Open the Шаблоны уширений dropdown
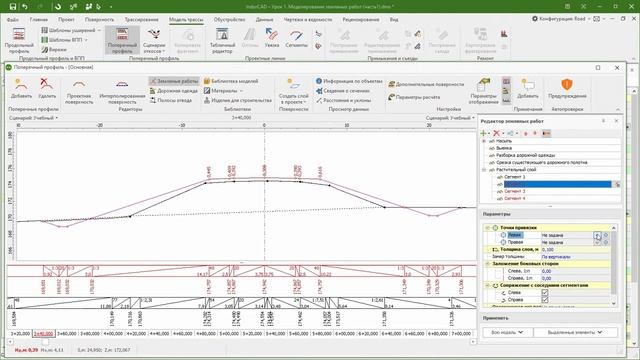This screenshot has width=640, height=360. click(x=71, y=31)
